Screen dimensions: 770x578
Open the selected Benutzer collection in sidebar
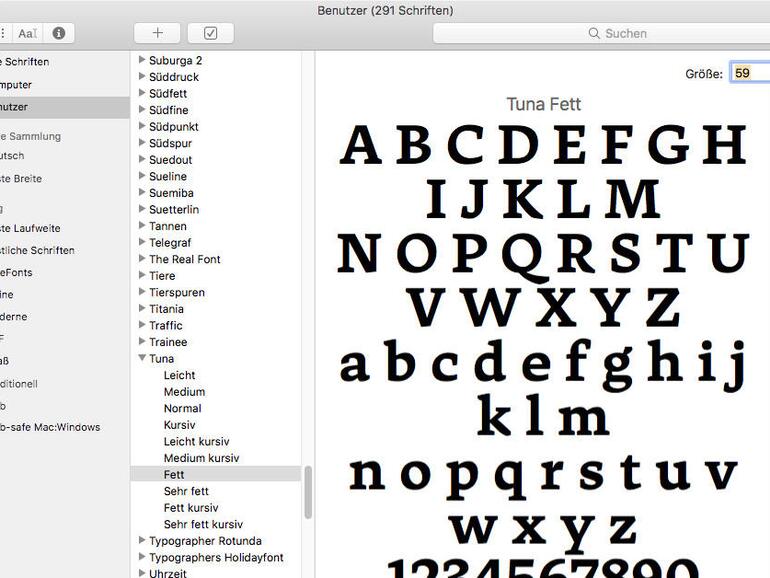click(x=65, y=107)
